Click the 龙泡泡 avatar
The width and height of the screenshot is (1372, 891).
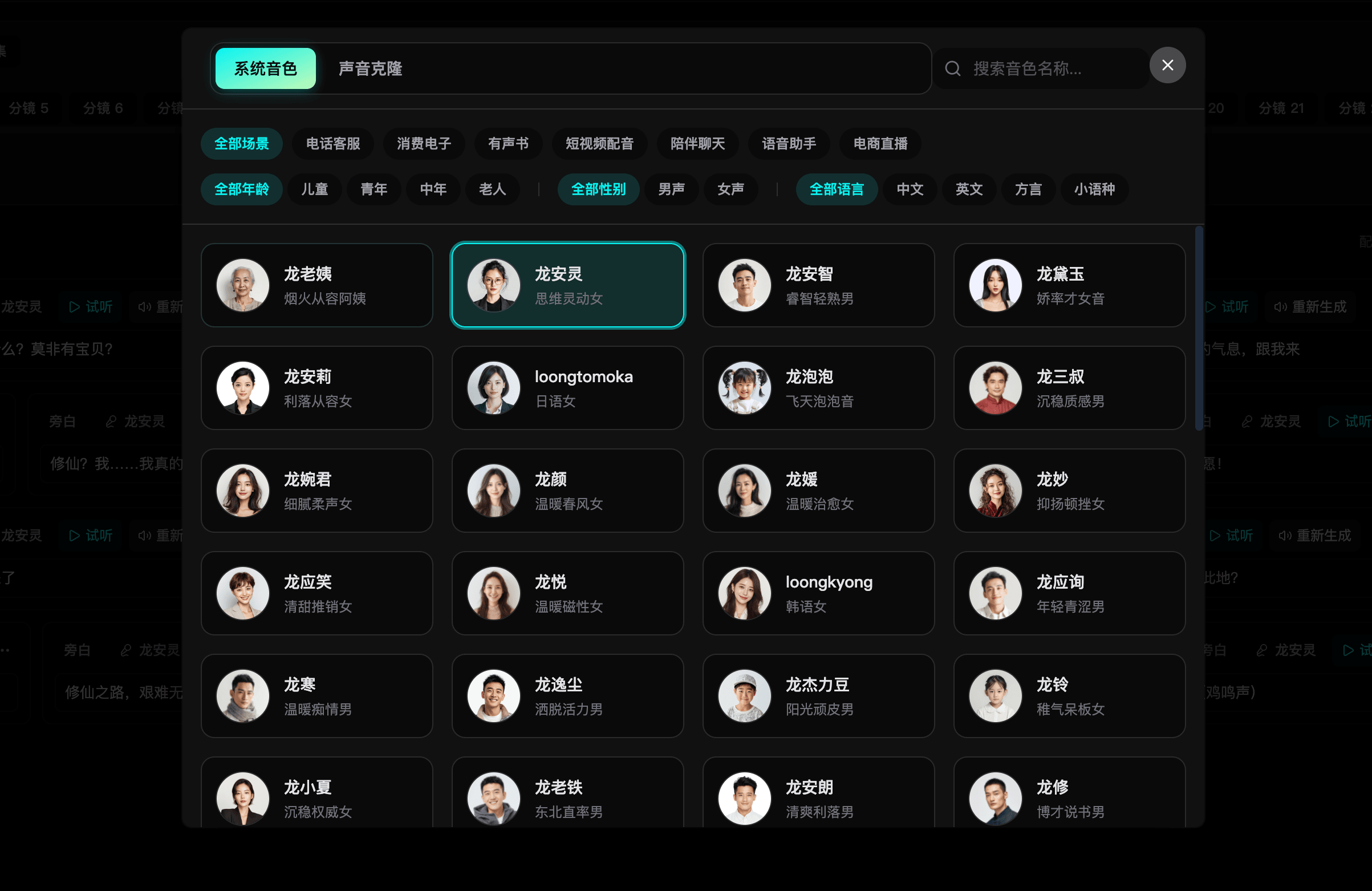point(744,388)
